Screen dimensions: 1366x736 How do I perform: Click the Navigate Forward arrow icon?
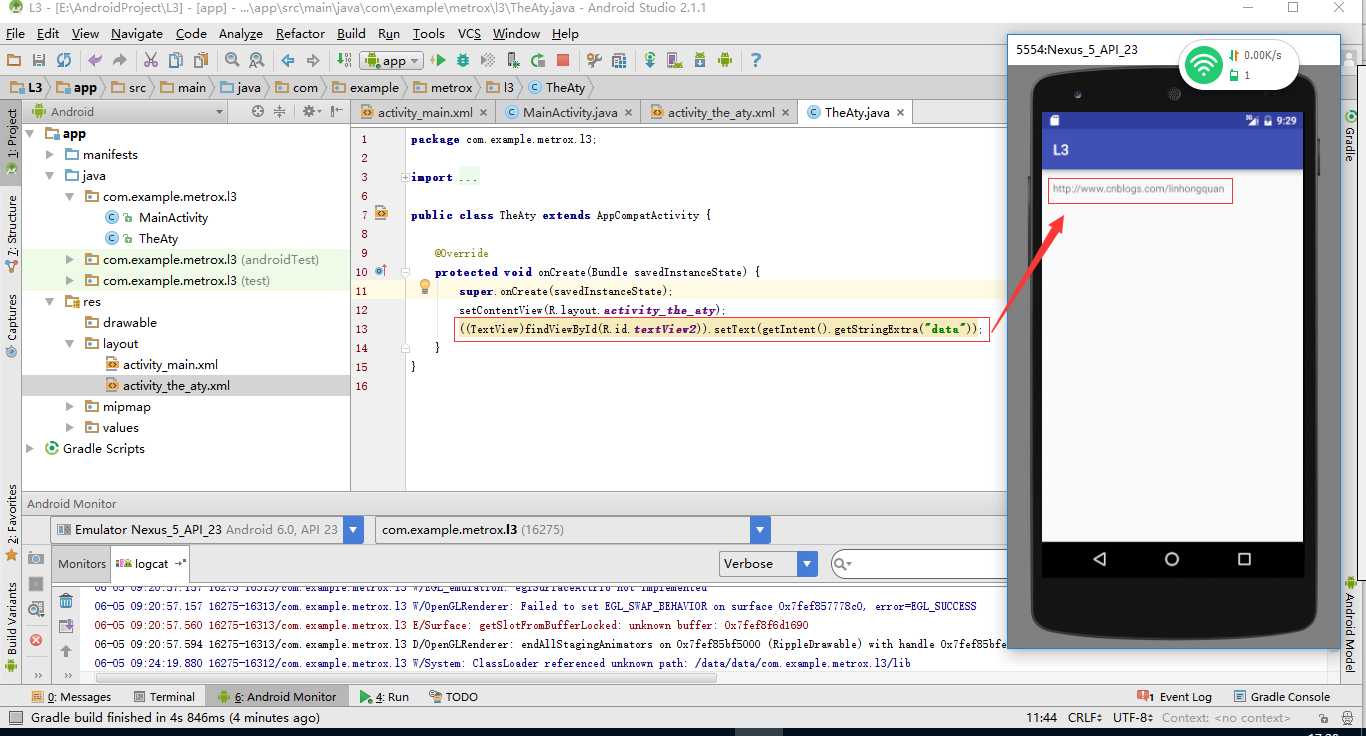[x=313, y=60]
